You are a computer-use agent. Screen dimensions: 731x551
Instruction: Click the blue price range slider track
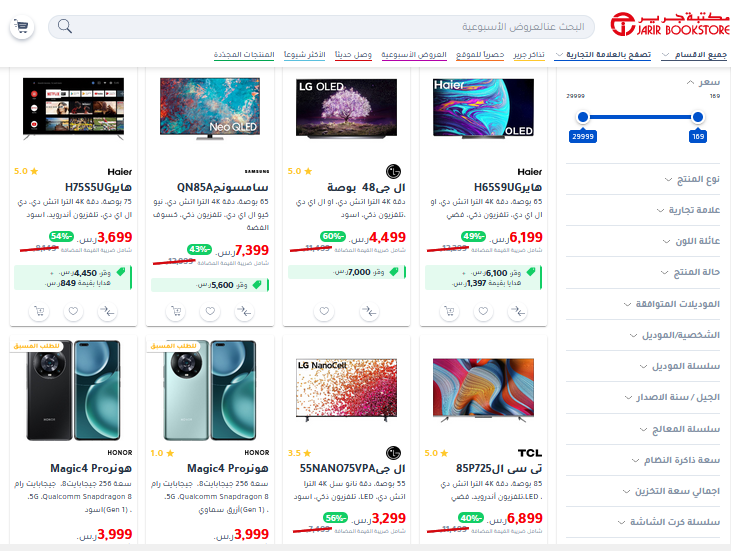point(640,117)
